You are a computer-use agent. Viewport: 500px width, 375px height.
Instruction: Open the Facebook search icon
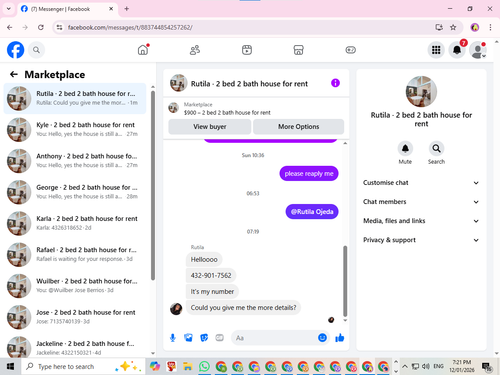pos(36,50)
